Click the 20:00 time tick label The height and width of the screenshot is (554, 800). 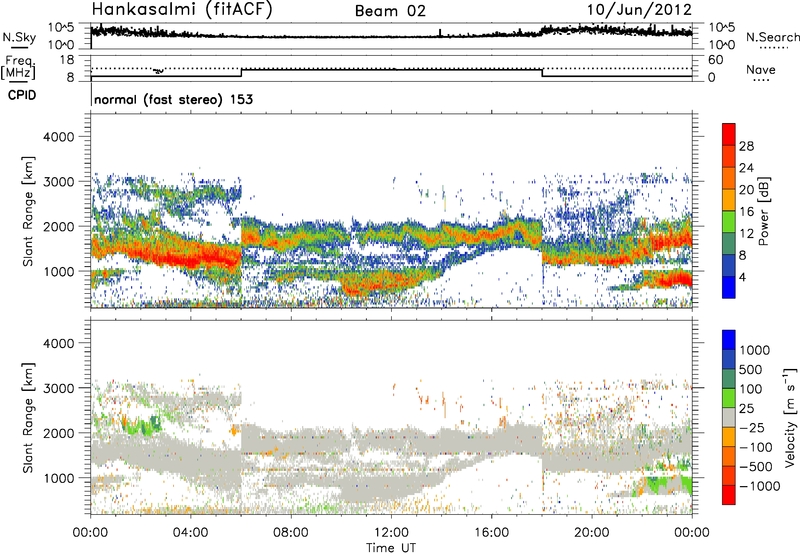(591, 533)
